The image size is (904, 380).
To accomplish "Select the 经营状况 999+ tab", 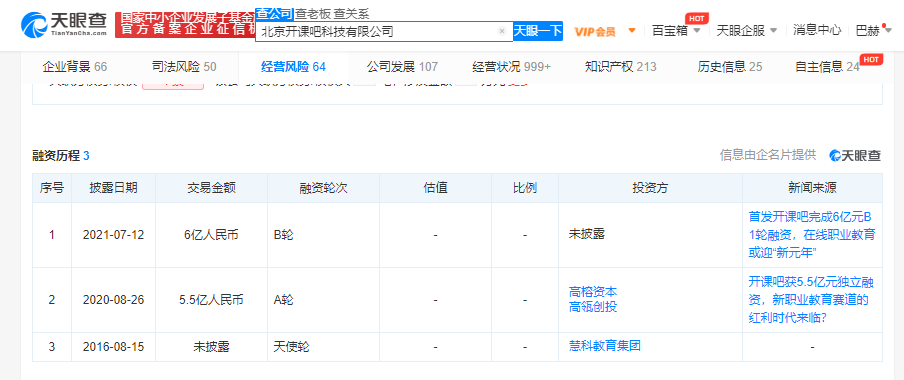I will [x=511, y=67].
